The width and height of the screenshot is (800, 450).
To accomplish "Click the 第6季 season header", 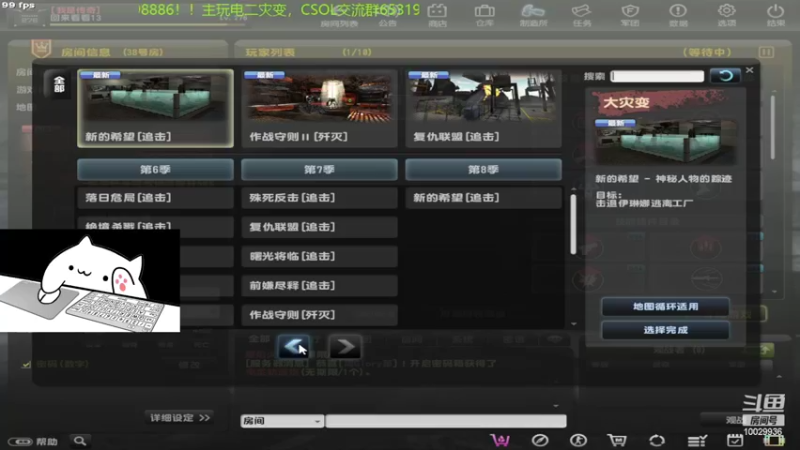I will (156, 169).
